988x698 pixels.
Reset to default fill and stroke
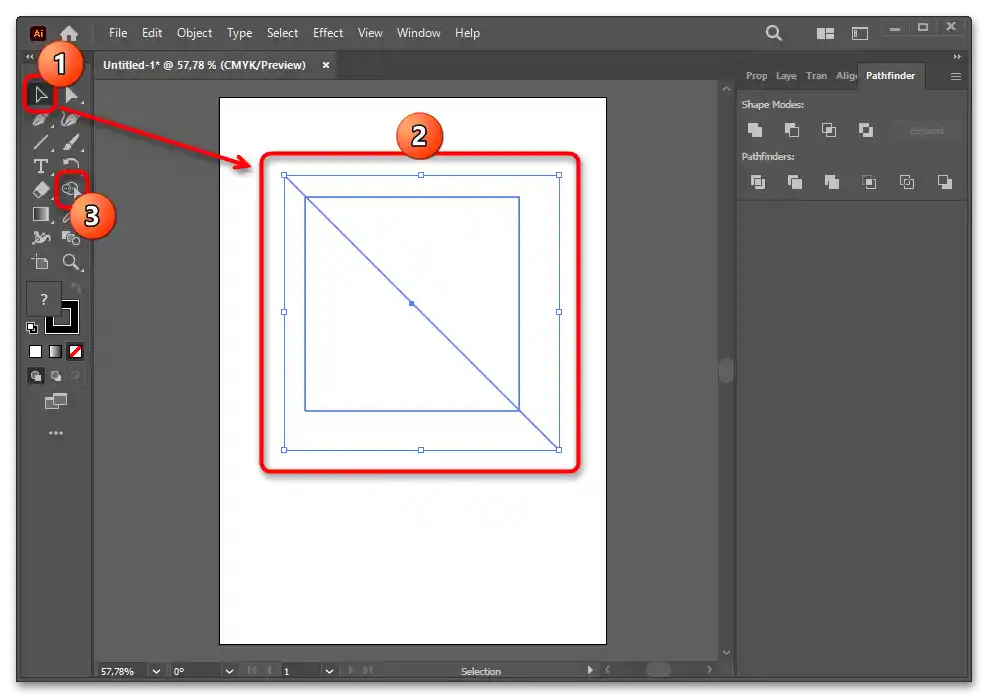tap(32, 327)
